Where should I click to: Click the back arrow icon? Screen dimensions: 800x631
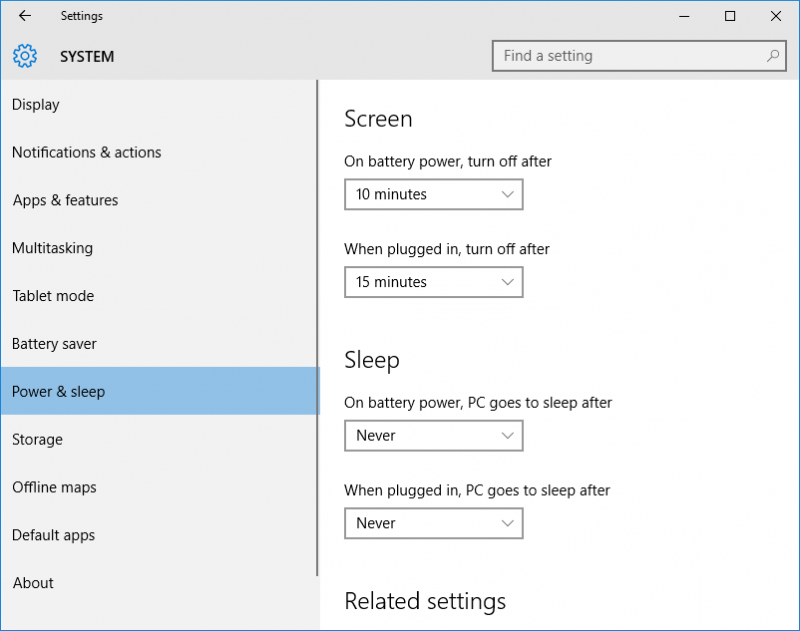[23, 16]
